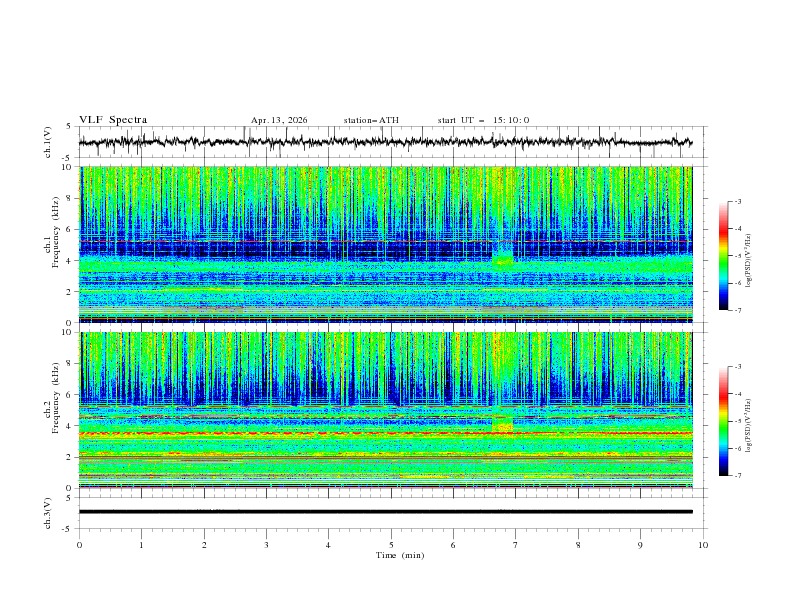Click time axis tick "3"

(266, 545)
